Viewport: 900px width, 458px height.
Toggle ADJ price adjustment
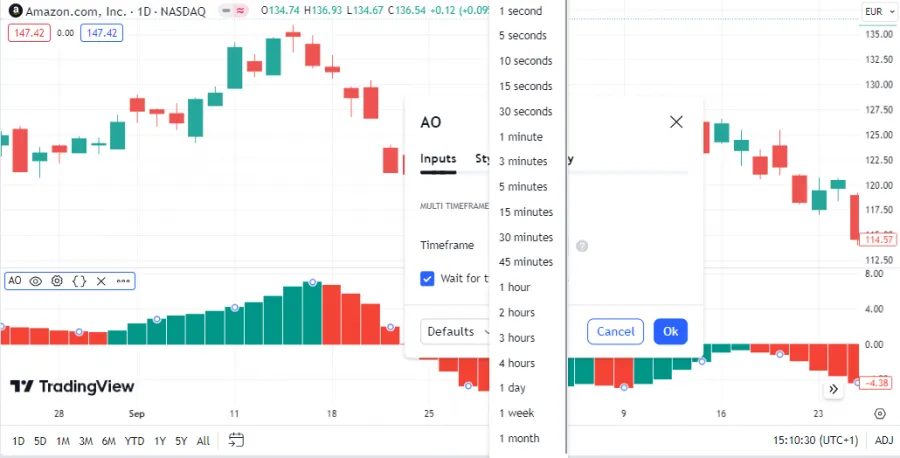point(884,440)
